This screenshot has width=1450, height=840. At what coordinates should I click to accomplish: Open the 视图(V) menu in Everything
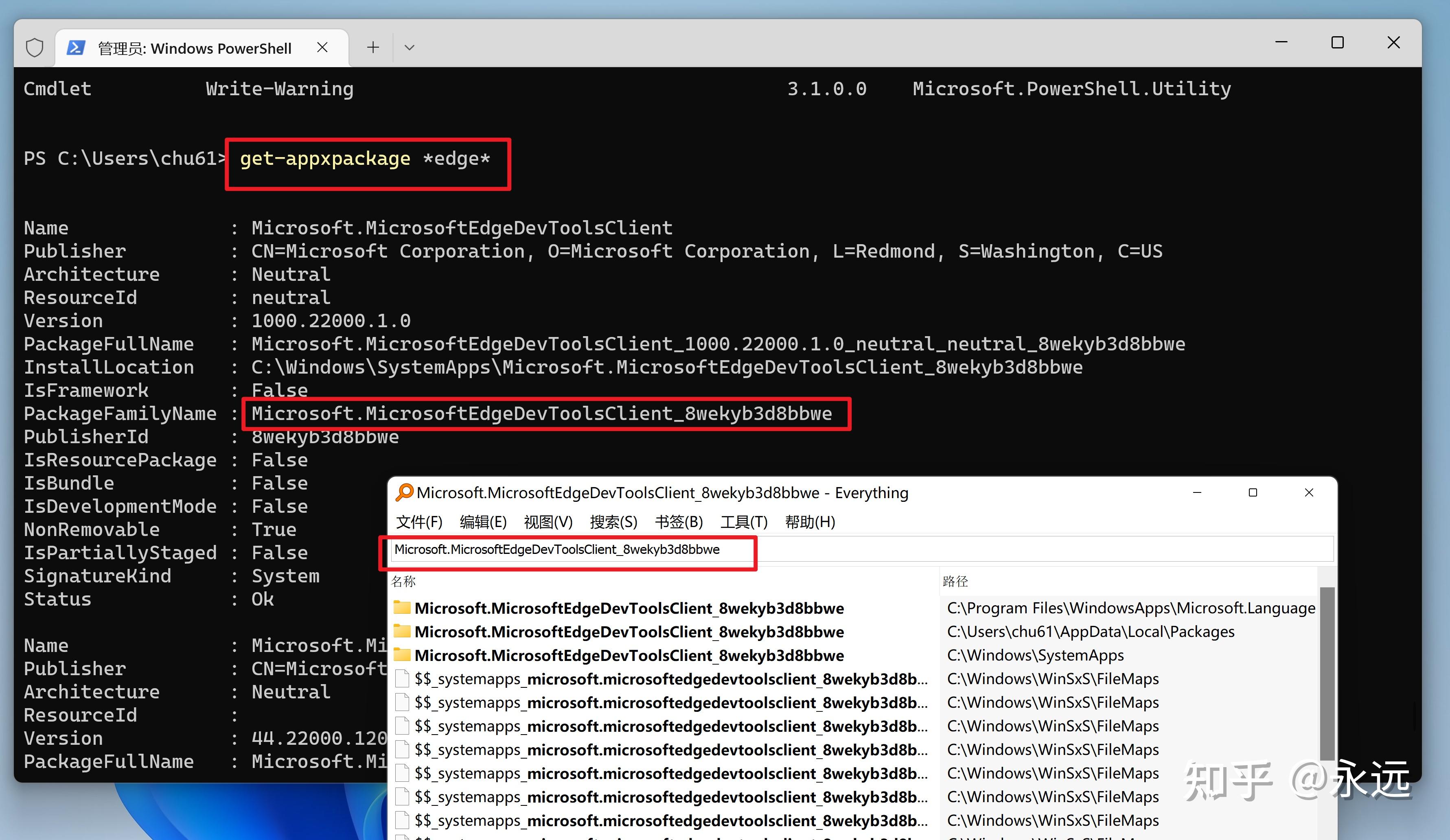tap(548, 522)
